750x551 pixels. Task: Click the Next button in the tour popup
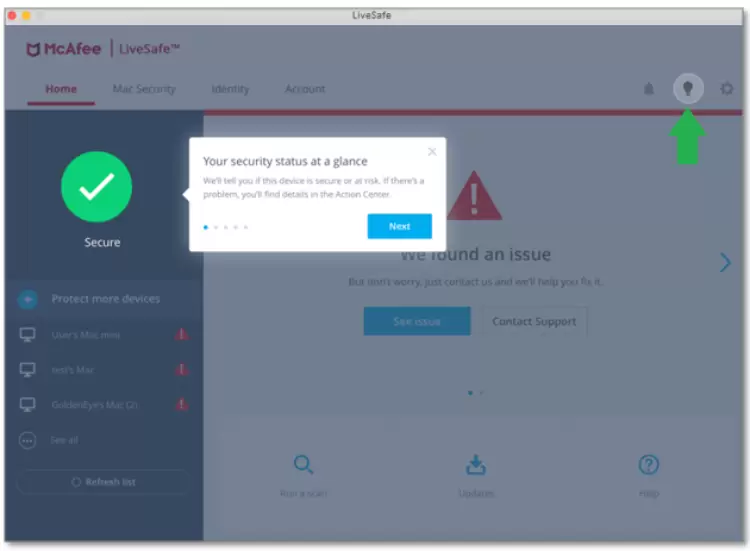click(399, 226)
